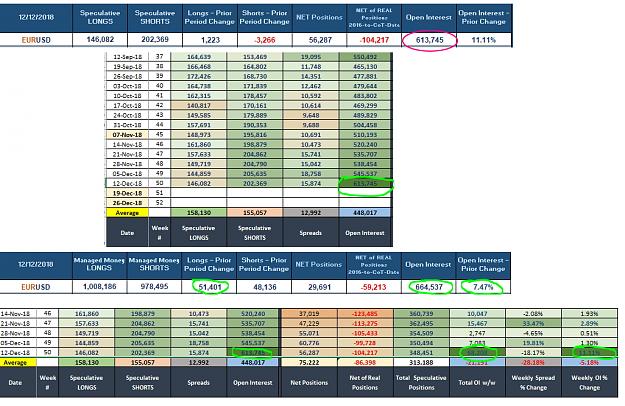Select the 31-Oct-18 date cell
Viewport: 625px width, 406px height.
click(127, 125)
